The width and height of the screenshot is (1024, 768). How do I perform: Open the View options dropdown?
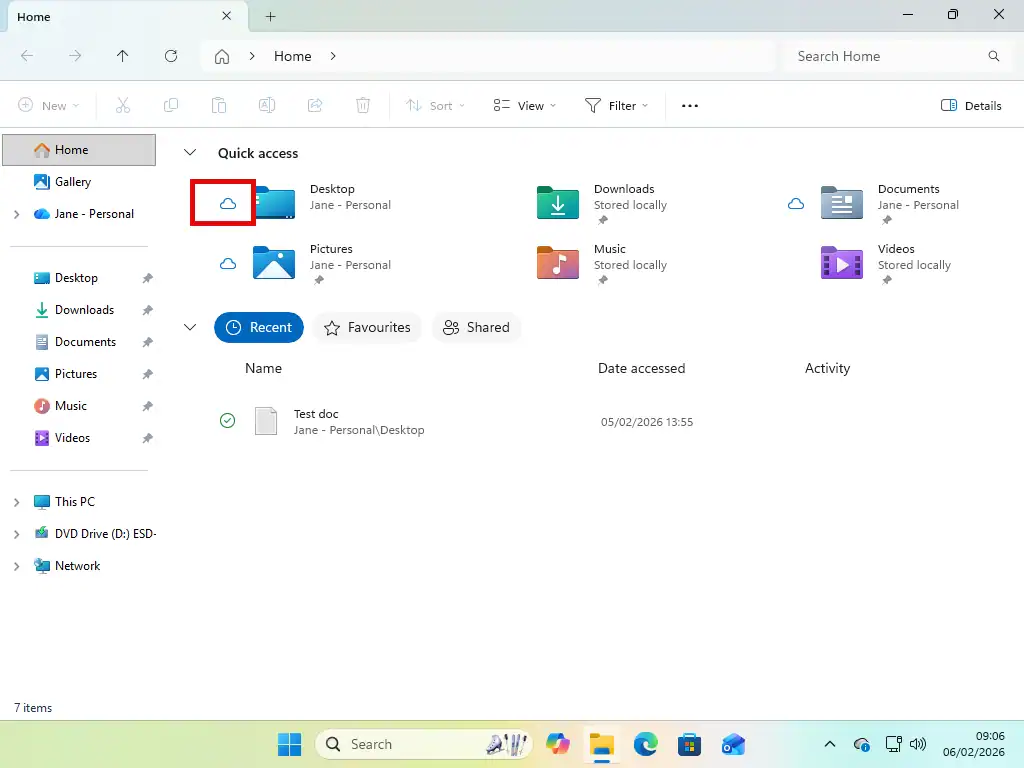[x=523, y=105]
